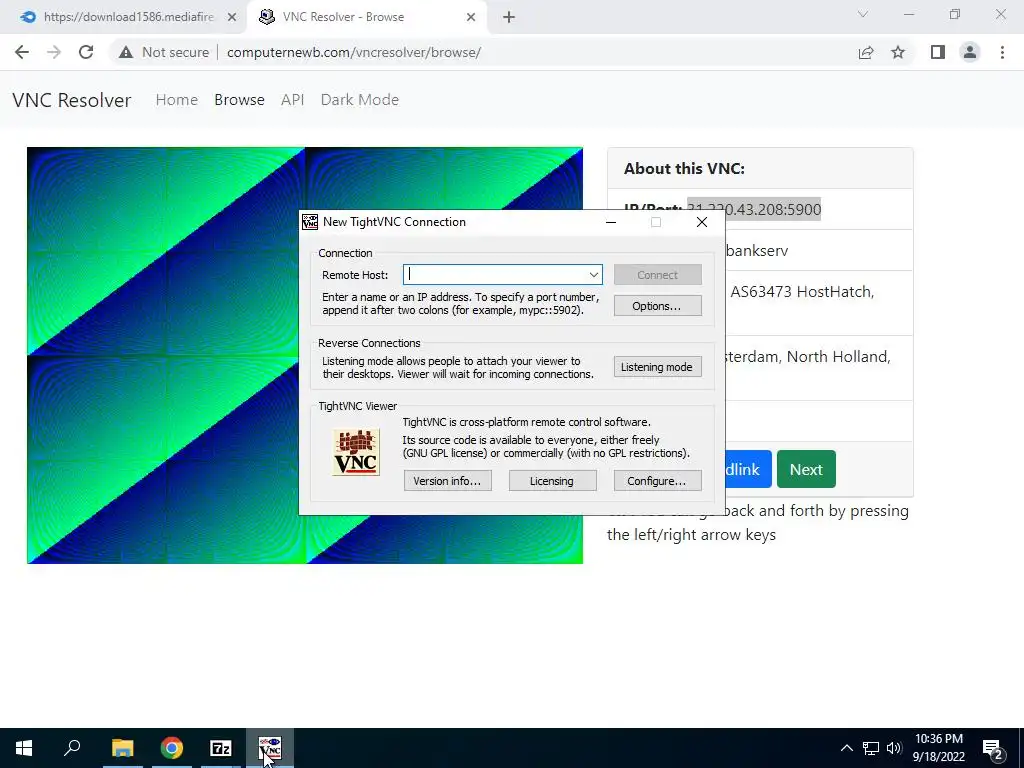Switch to VNC Resolver - Browse tab
This screenshot has height=768, width=1024.
(x=368, y=17)
